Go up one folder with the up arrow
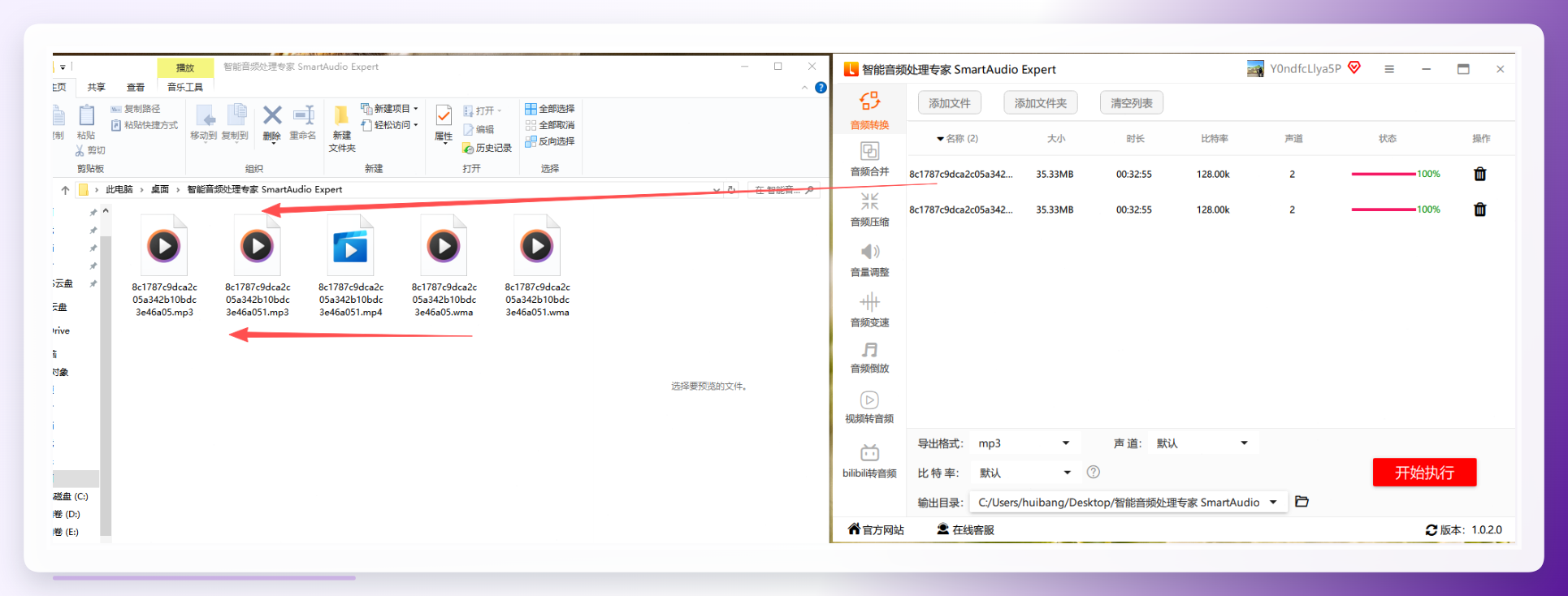Viewport: 1568px width, 596px height. [65, 189]
